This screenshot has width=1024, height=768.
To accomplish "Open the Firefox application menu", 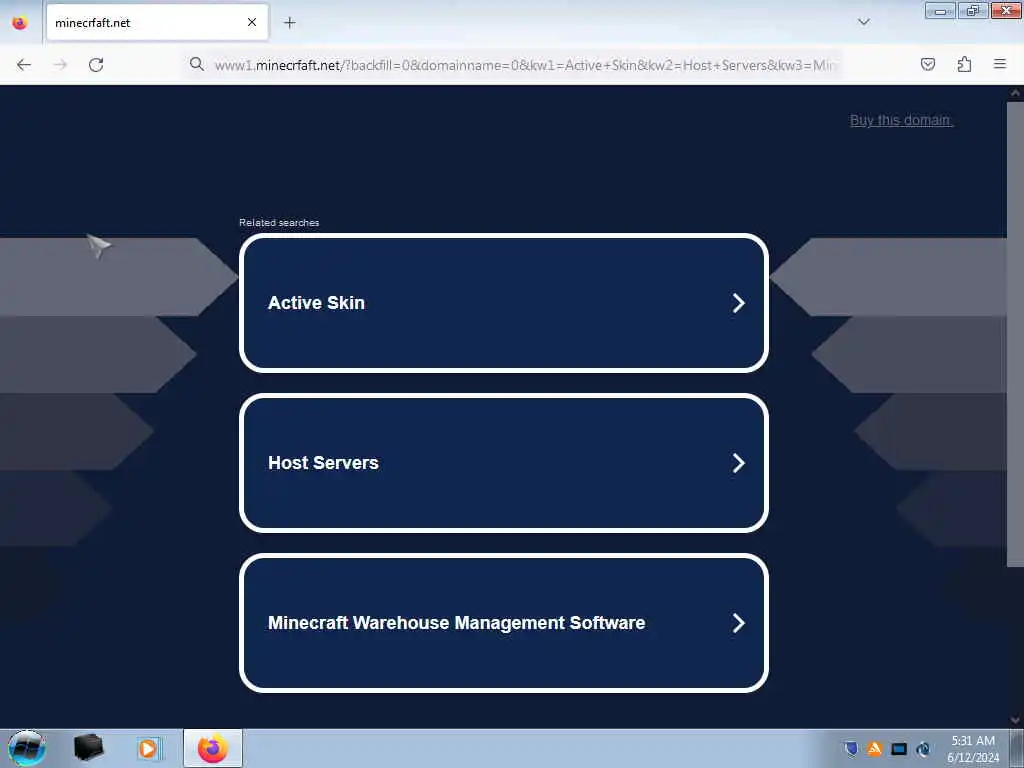I will pos(1000,64).
